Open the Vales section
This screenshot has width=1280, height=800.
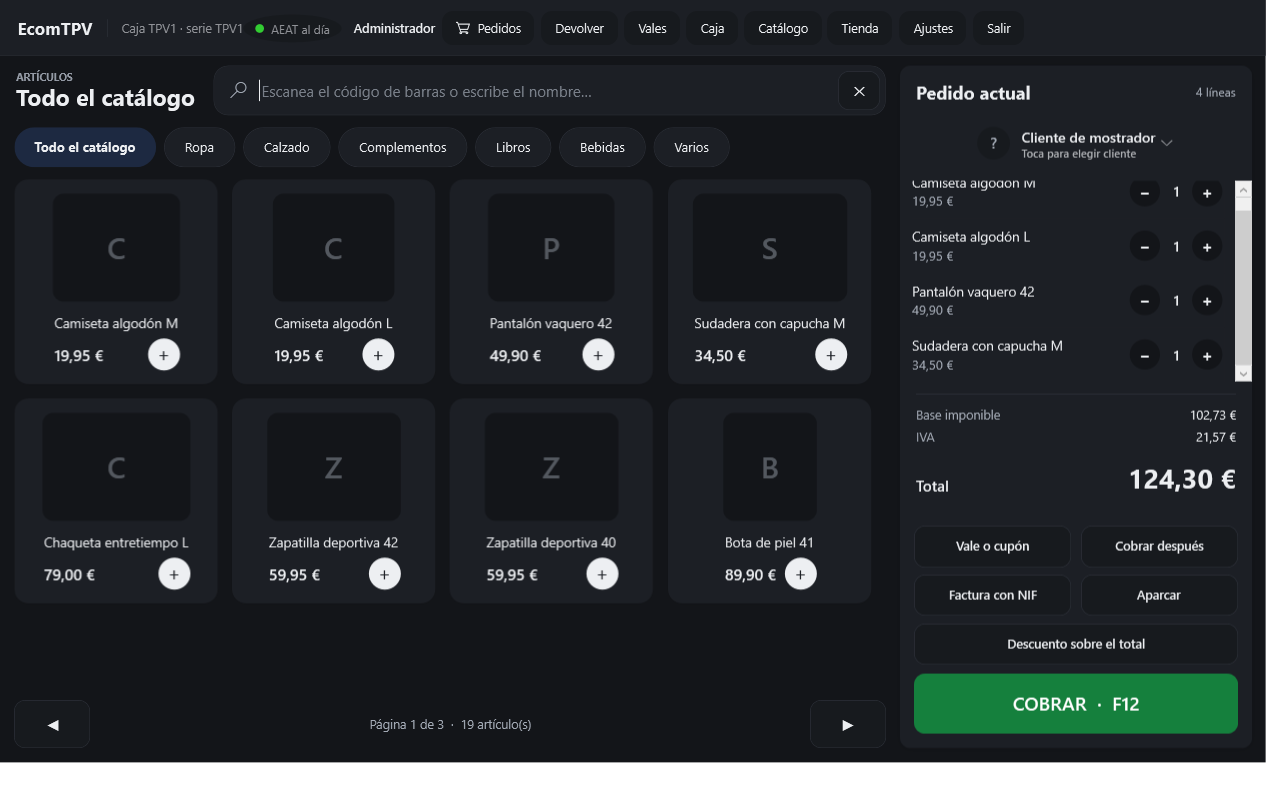pos(652,29)
